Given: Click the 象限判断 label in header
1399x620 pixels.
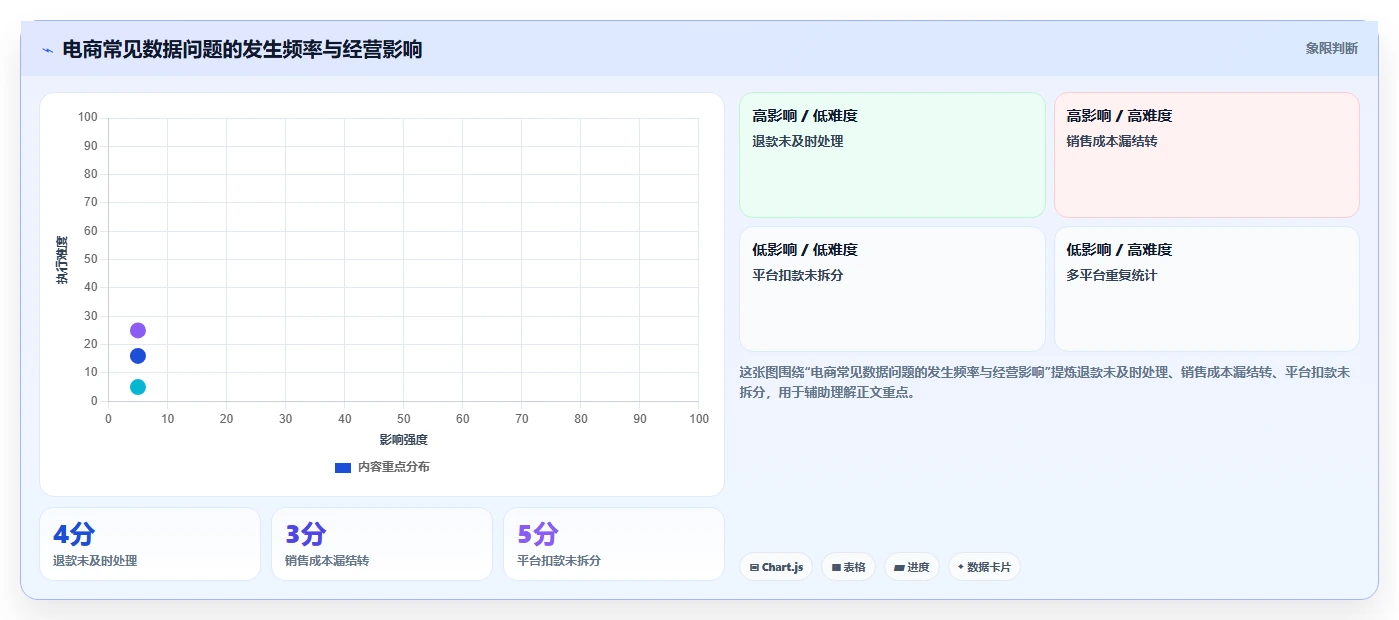Looking at the screenshot, I should (x=1331, y=48).
